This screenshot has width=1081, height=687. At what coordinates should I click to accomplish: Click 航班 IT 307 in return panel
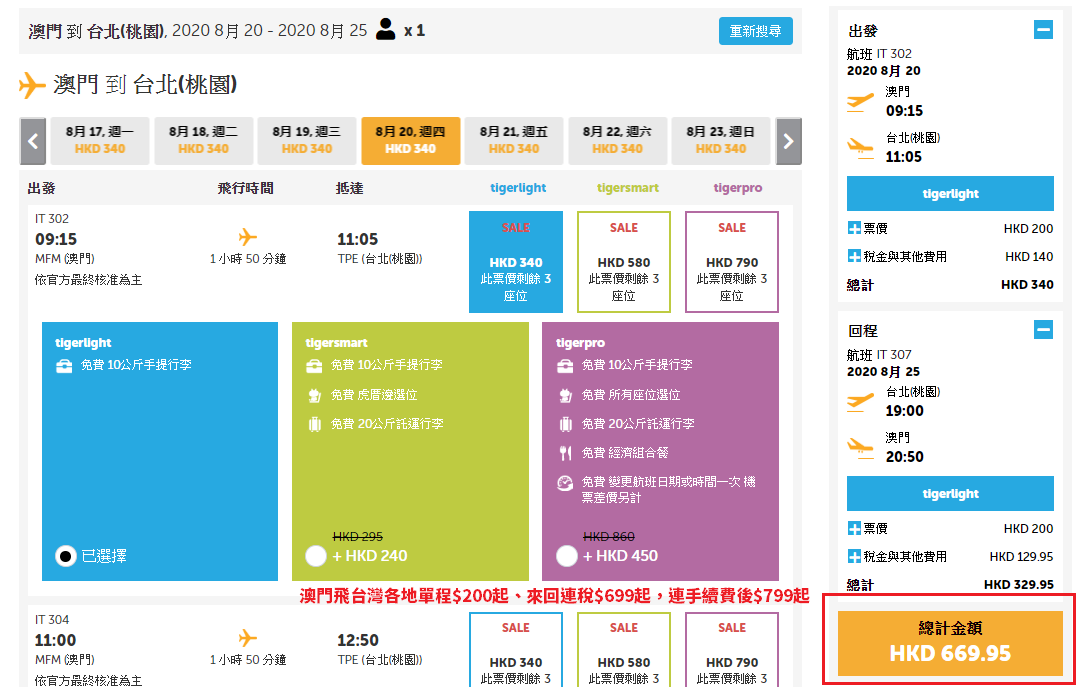pyautogui.click(x=879, y=355)
